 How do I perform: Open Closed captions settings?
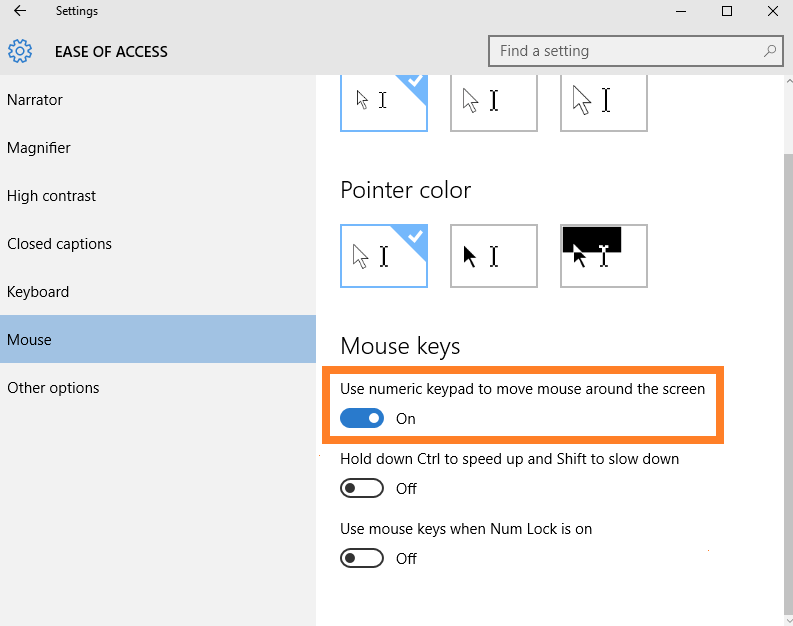(x=59, y=244)
